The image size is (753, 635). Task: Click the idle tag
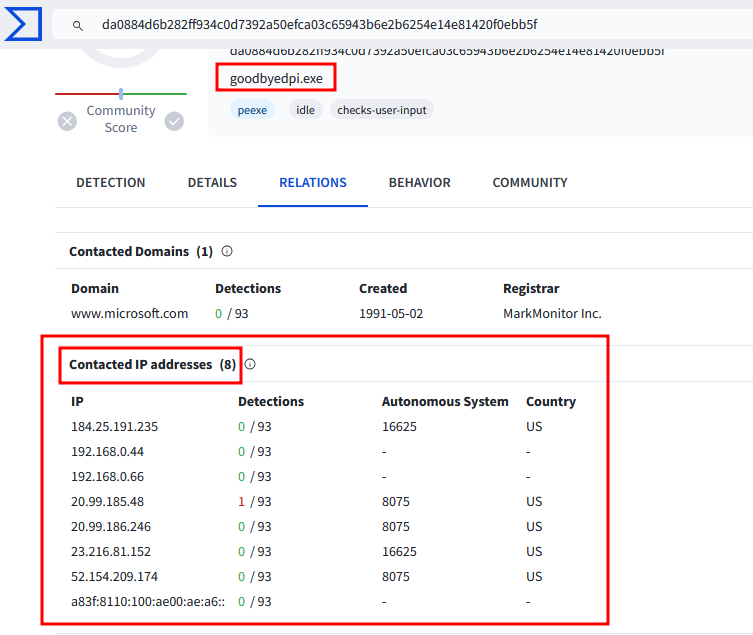(x=305, y=110)
